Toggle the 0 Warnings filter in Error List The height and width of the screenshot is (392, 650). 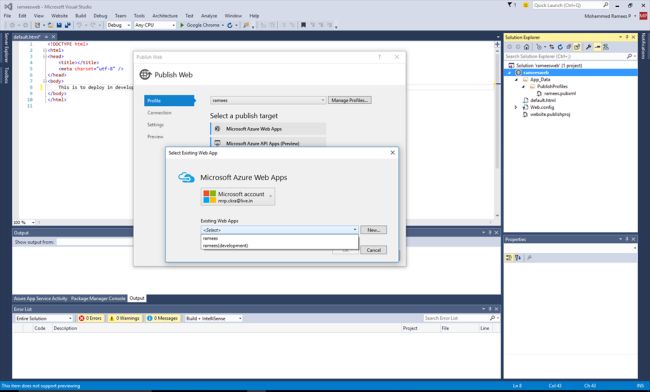point(124,318)
